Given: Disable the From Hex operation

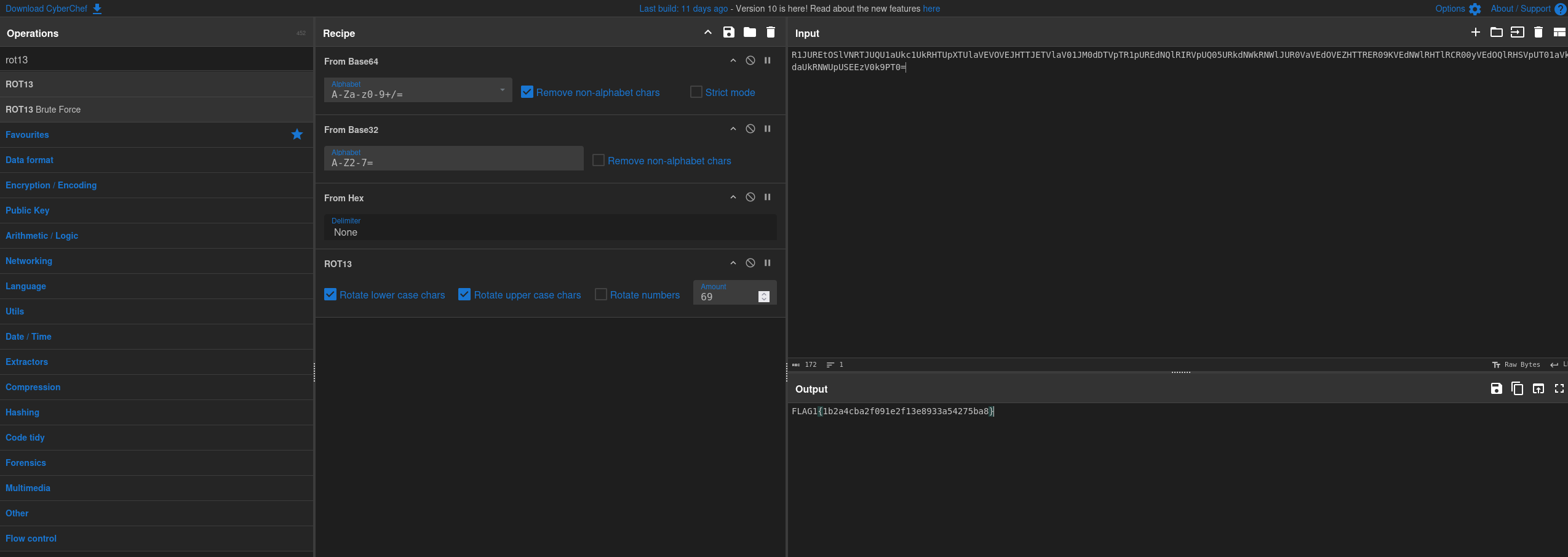Looking at the screenshot, I should point(750,197).
